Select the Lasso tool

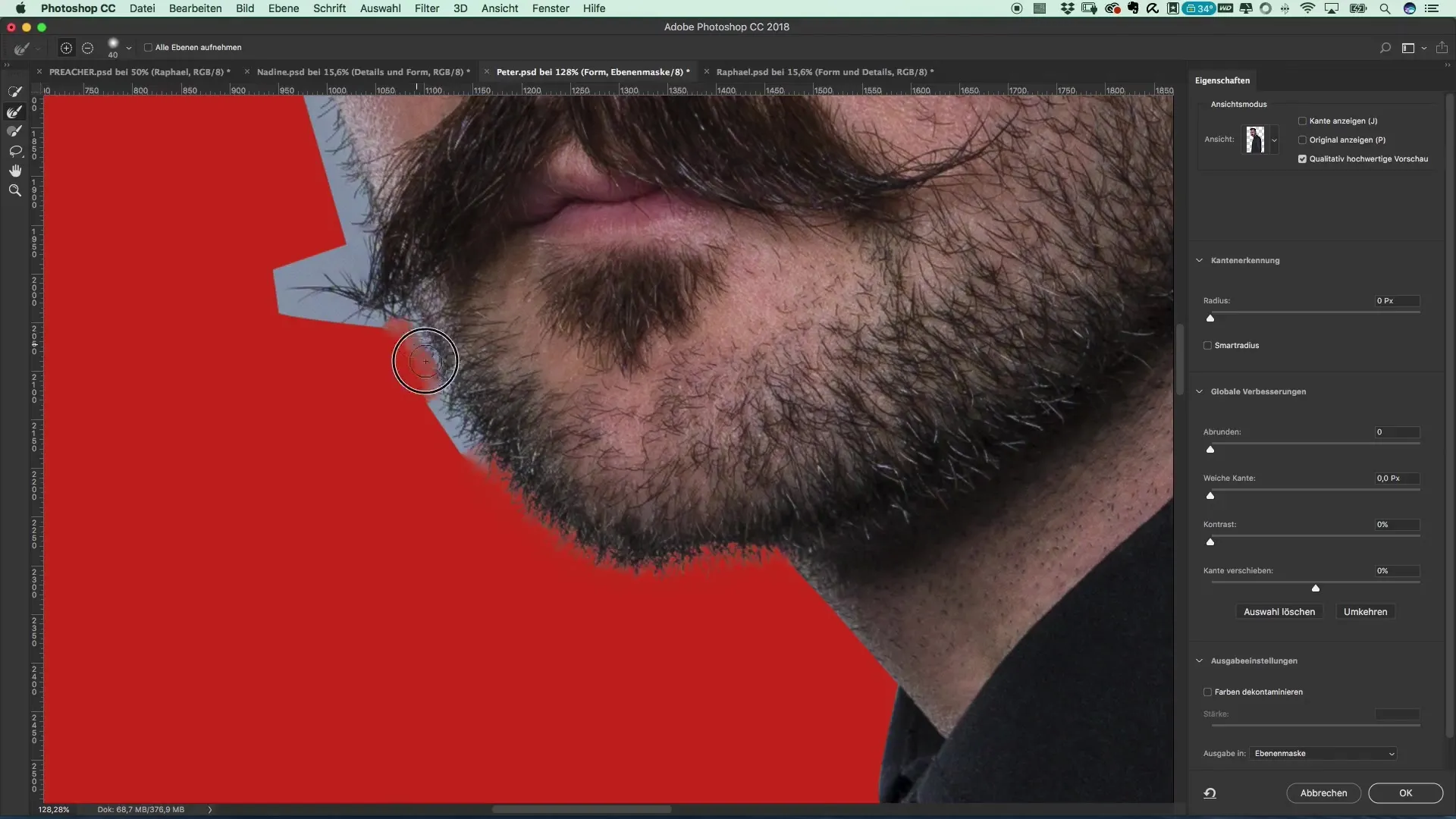tap(14, 151)
